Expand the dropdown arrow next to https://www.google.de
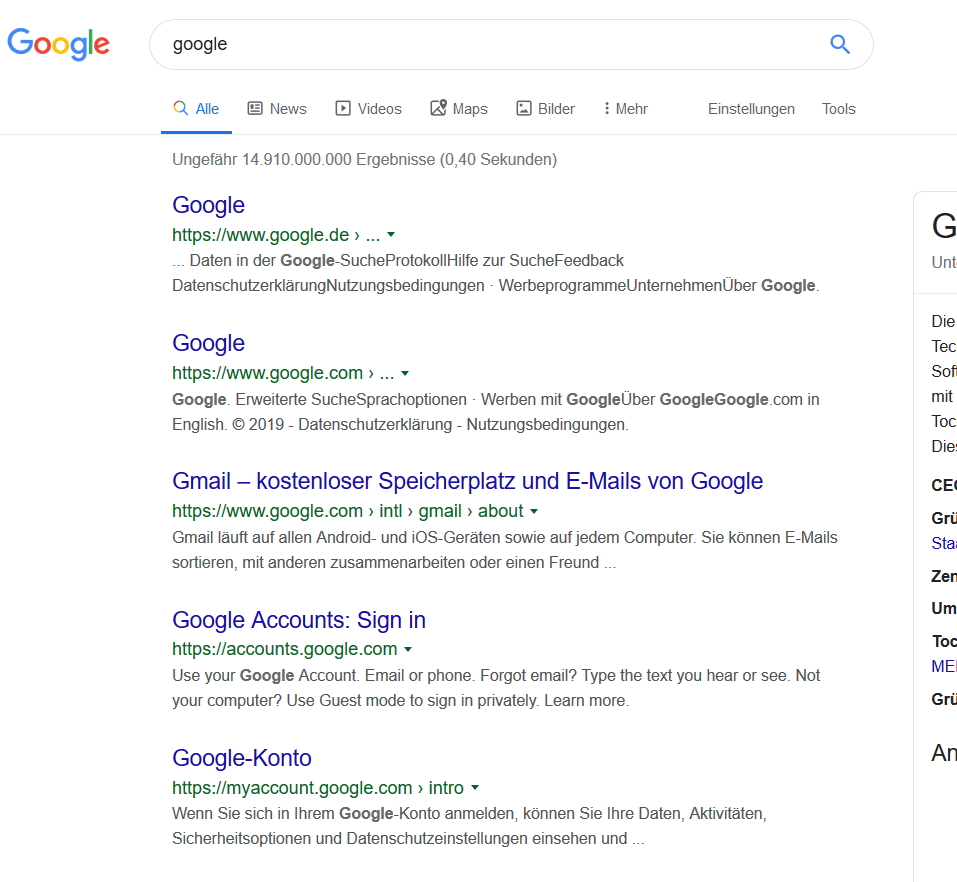The image size is (957, 882). pos(391,235)
